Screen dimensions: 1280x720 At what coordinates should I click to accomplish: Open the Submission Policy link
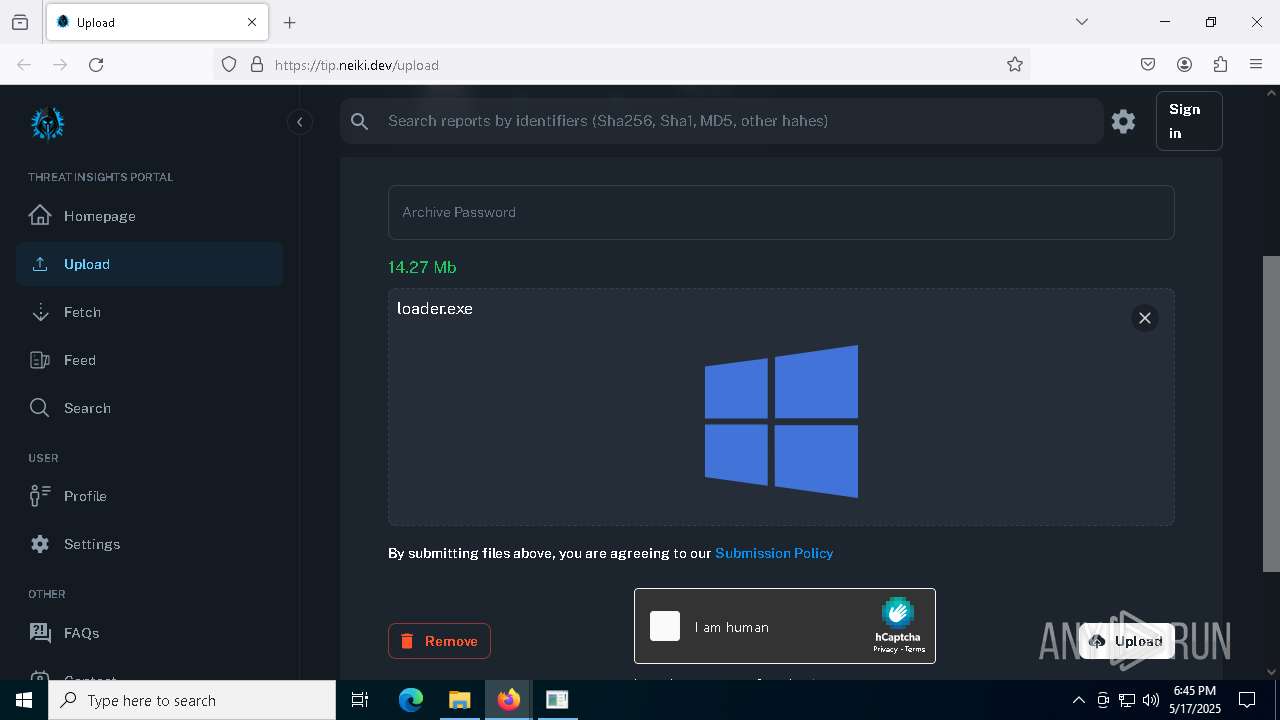tap(774, 553)
